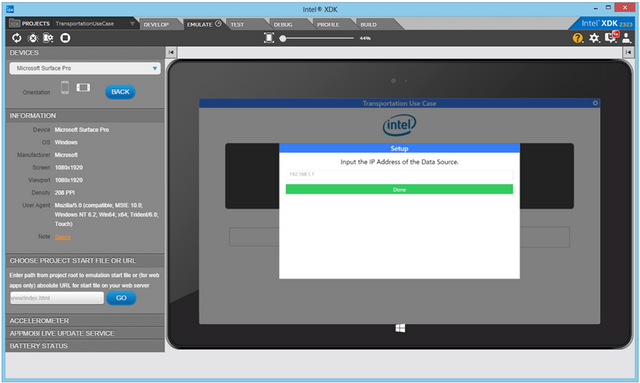Open the yellow help question icon
Screen dimensions: 640x383
click(x=578, y=38)
